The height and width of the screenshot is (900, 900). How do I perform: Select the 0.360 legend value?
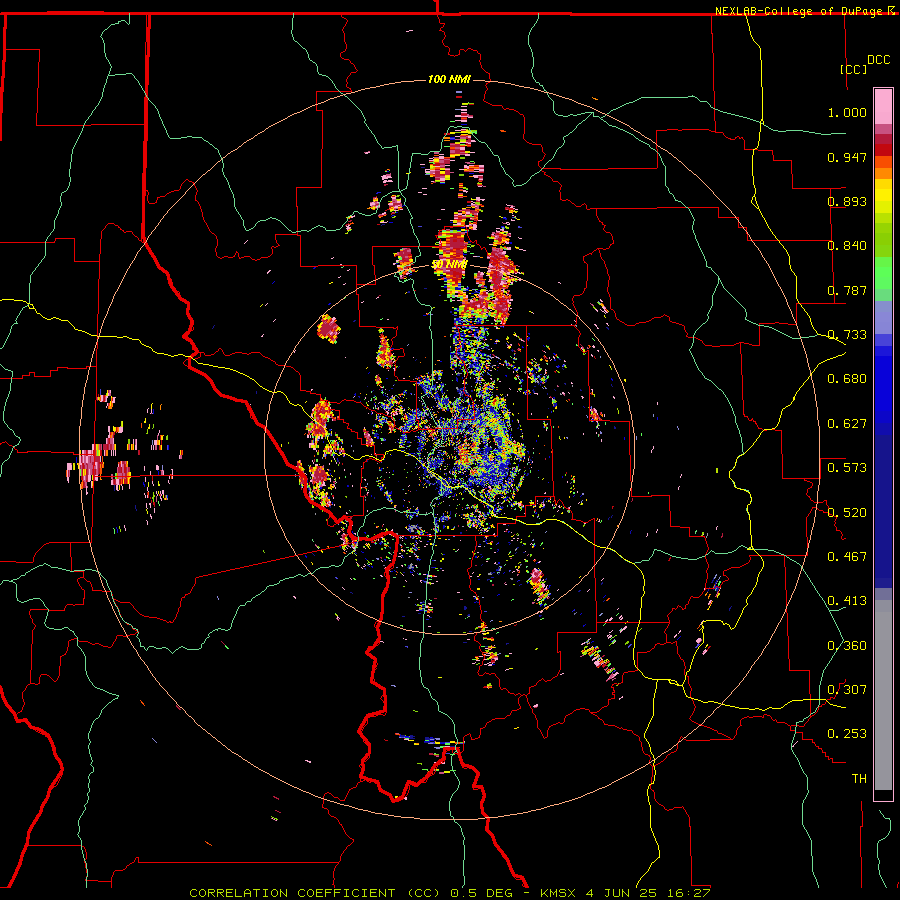pos(847,646)
